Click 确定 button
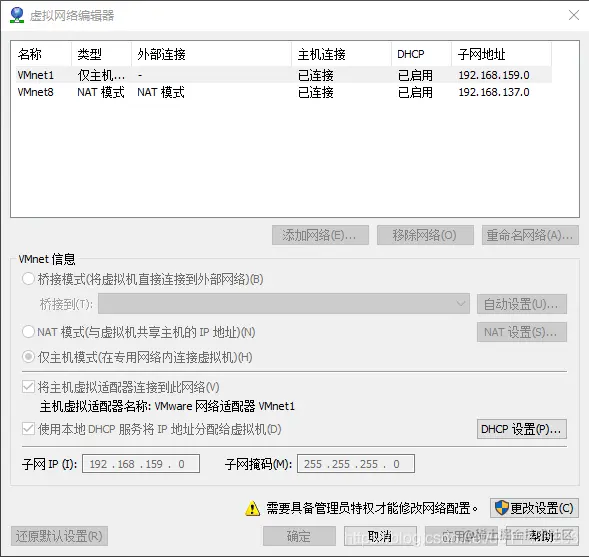Viewport: 589px width, 557px height. (299, 536)
